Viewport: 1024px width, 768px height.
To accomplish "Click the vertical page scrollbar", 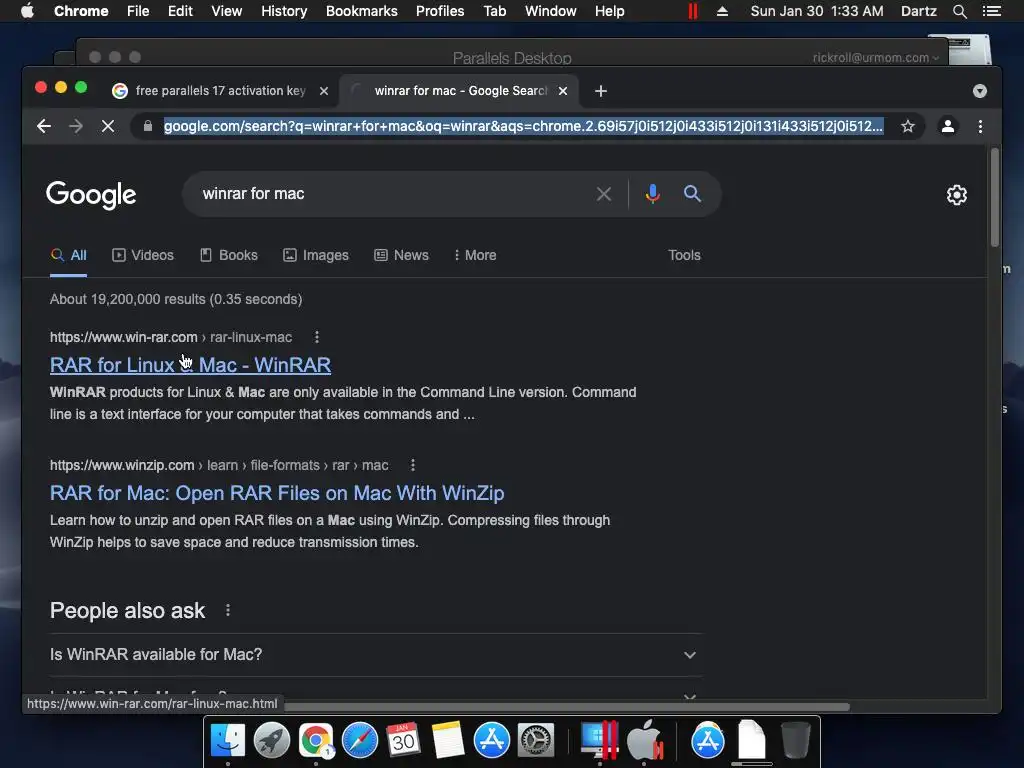I will (995, 198).
